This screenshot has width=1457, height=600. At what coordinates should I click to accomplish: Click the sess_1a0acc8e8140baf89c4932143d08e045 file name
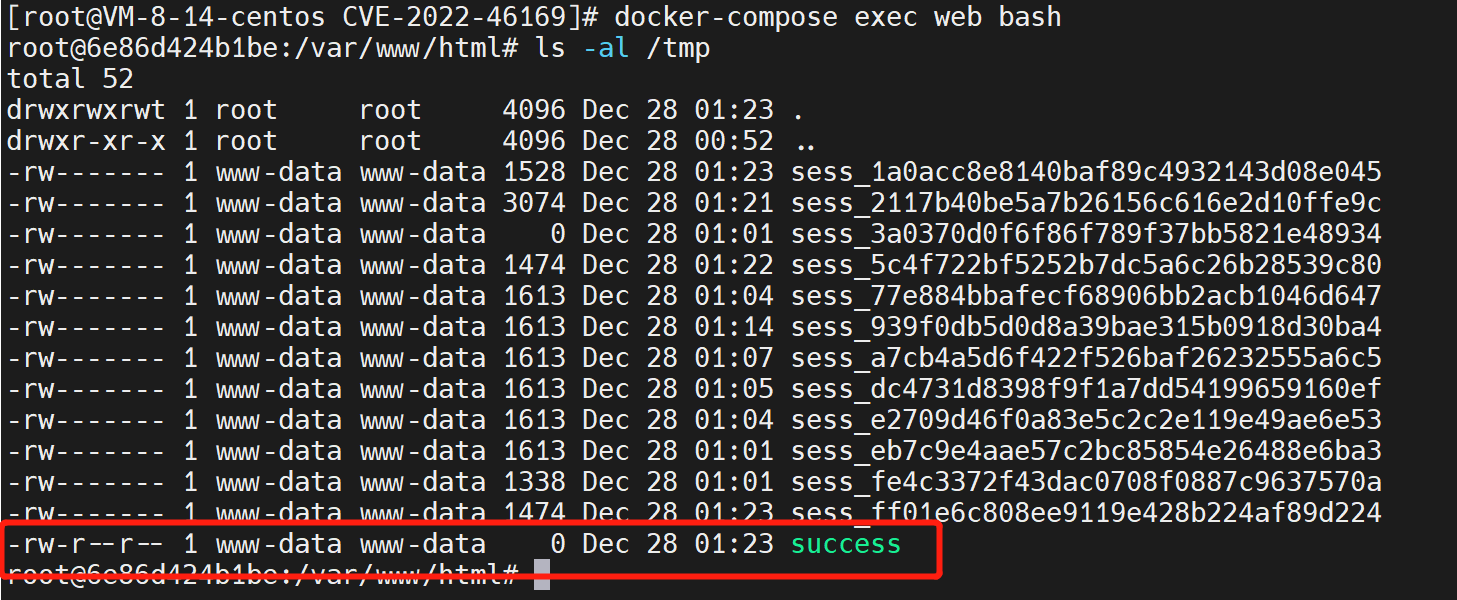click(1086, 172)
